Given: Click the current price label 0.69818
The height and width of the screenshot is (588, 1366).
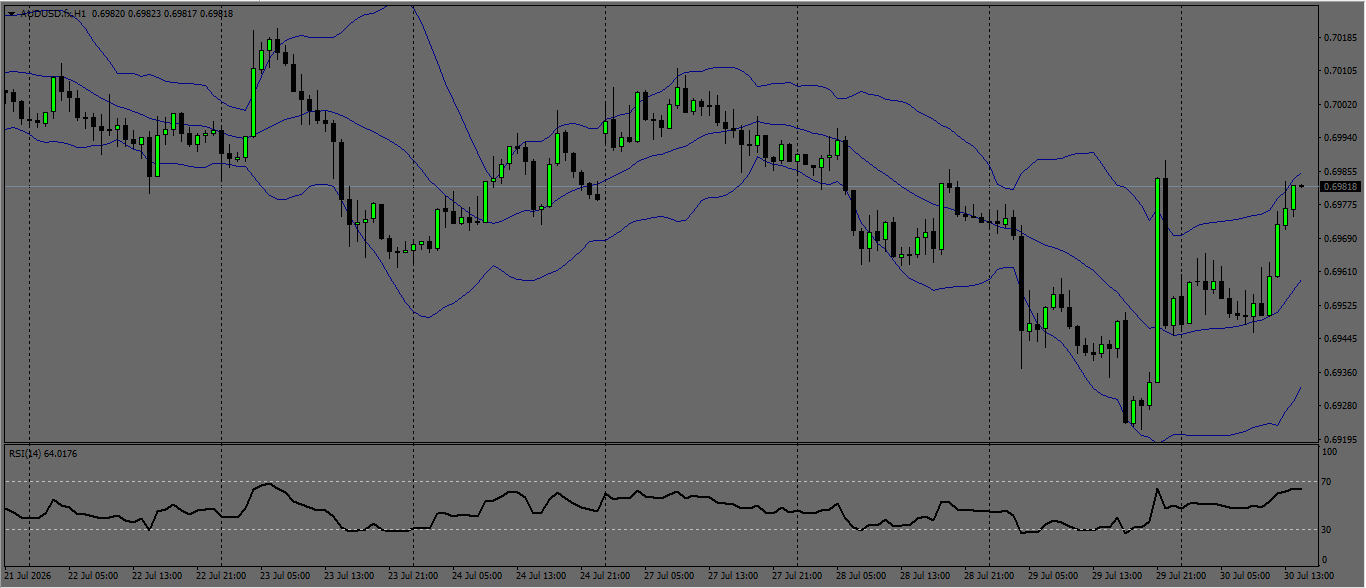Looking at the screenshot, I should pyautogui.click(x=1341, y=187).
